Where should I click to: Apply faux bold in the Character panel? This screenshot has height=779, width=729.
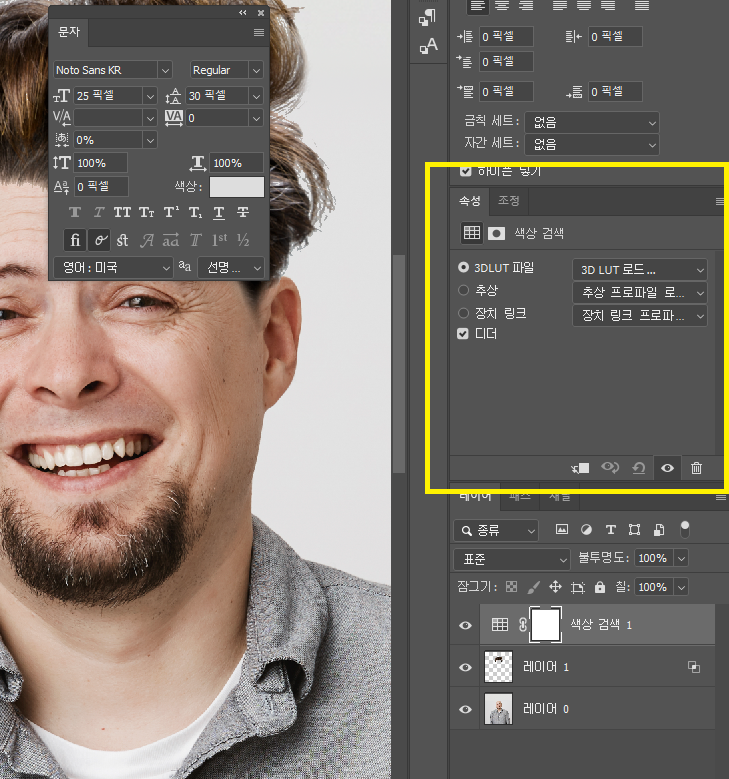point(75,213)
